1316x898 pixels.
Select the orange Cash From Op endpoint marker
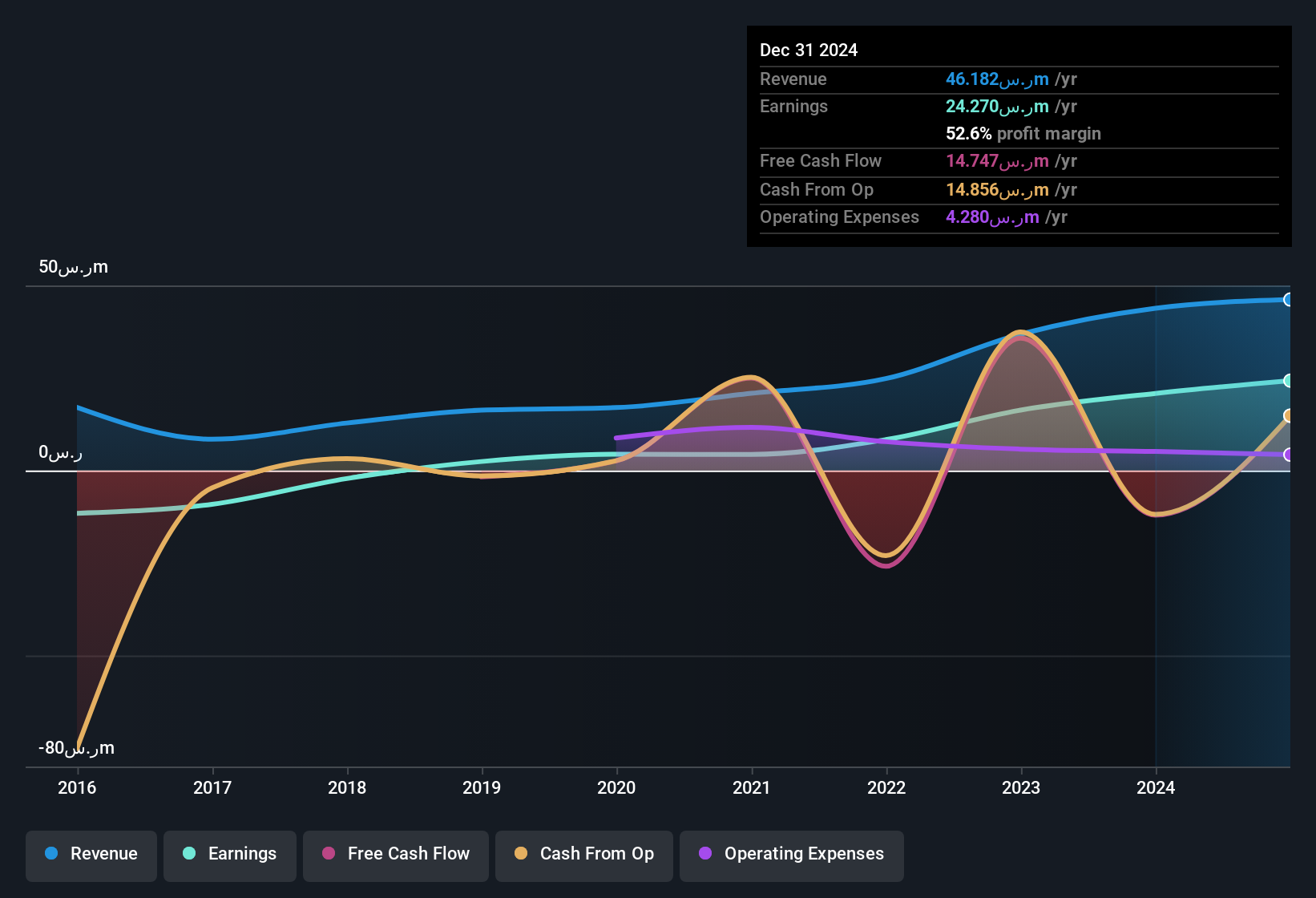click(x=1288, y=415)
